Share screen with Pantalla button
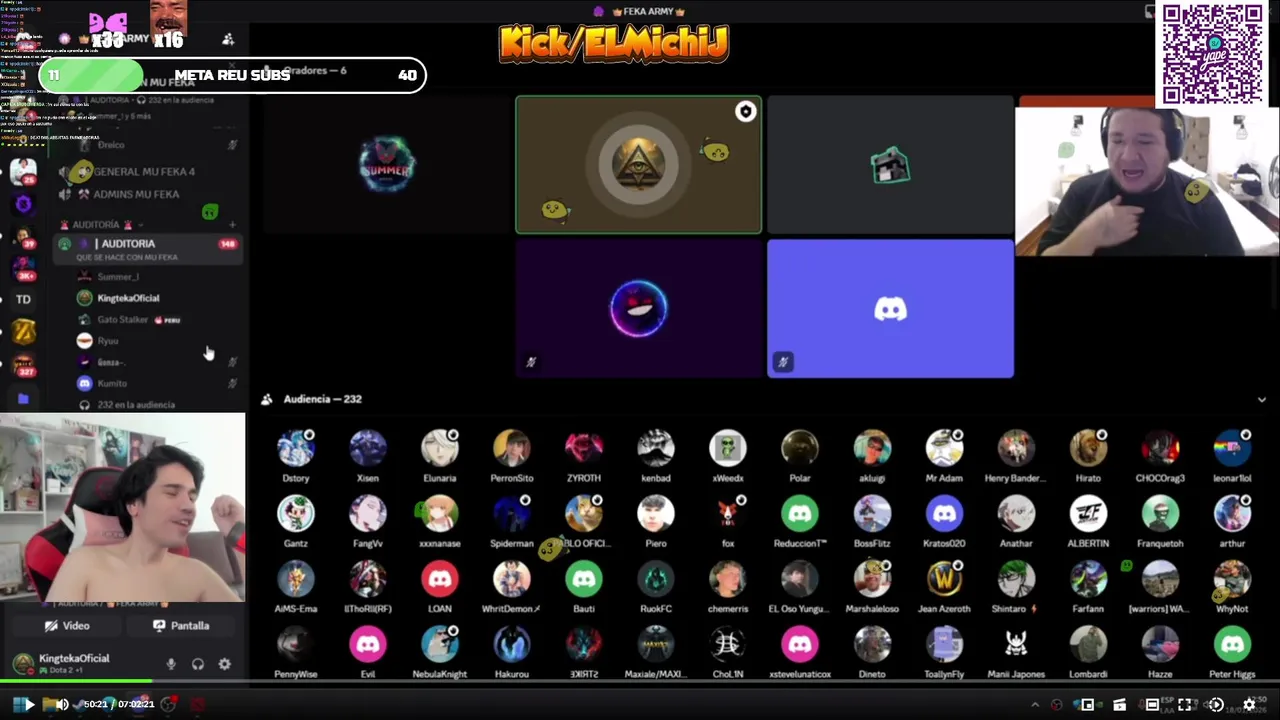 [x=181, y=626]
